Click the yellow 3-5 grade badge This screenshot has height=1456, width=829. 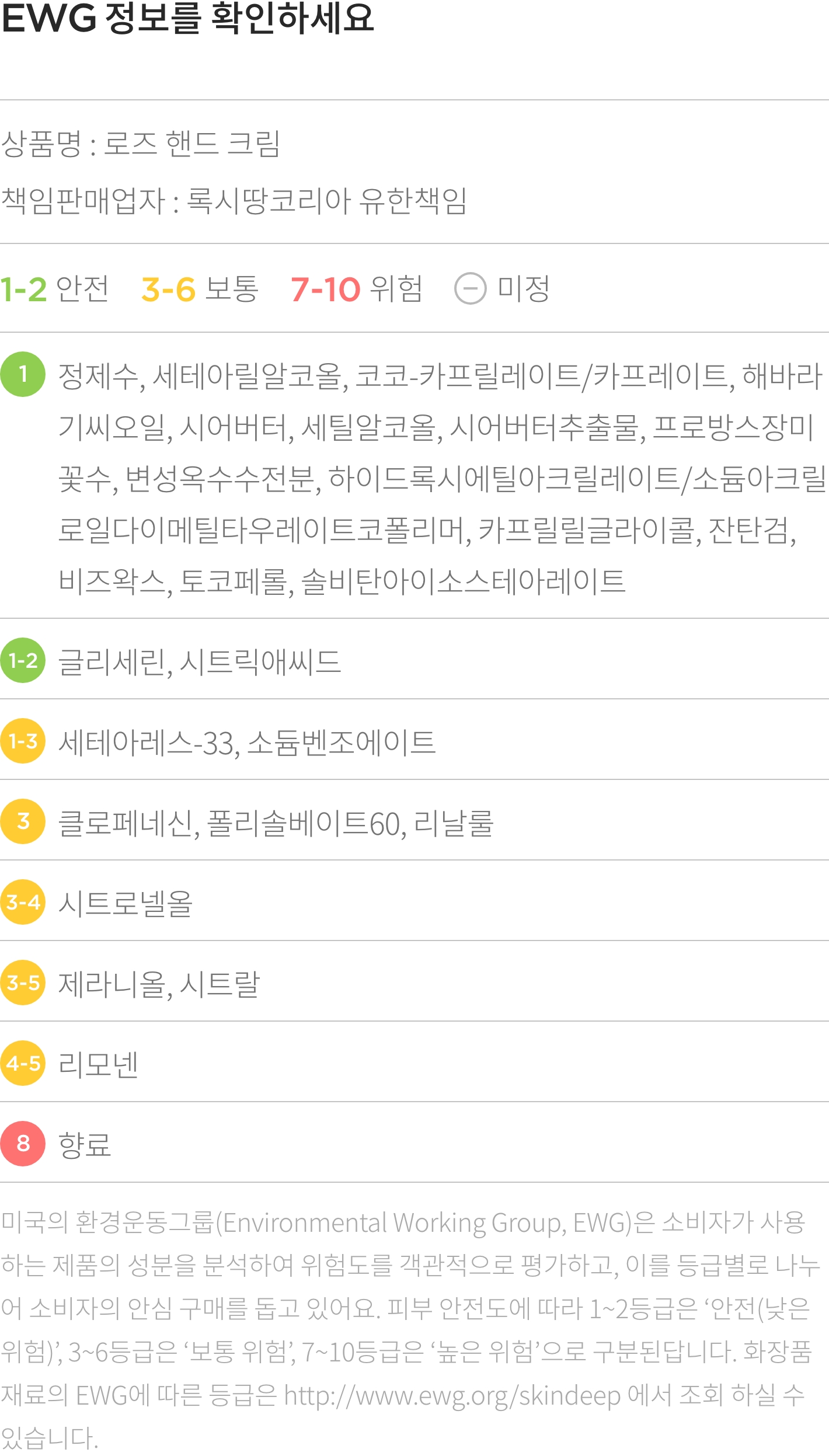23,983
